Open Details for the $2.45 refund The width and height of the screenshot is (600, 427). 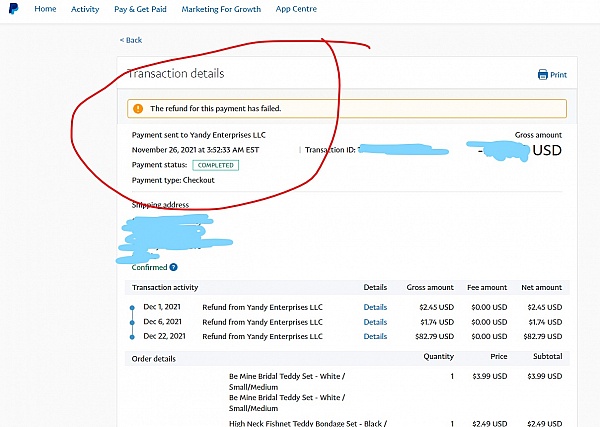(375, 307)
